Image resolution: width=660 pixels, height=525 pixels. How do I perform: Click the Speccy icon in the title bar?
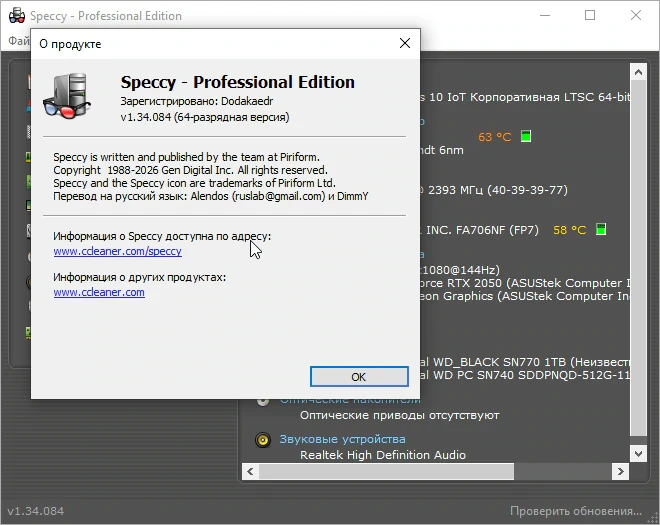[x=17, y=15]
